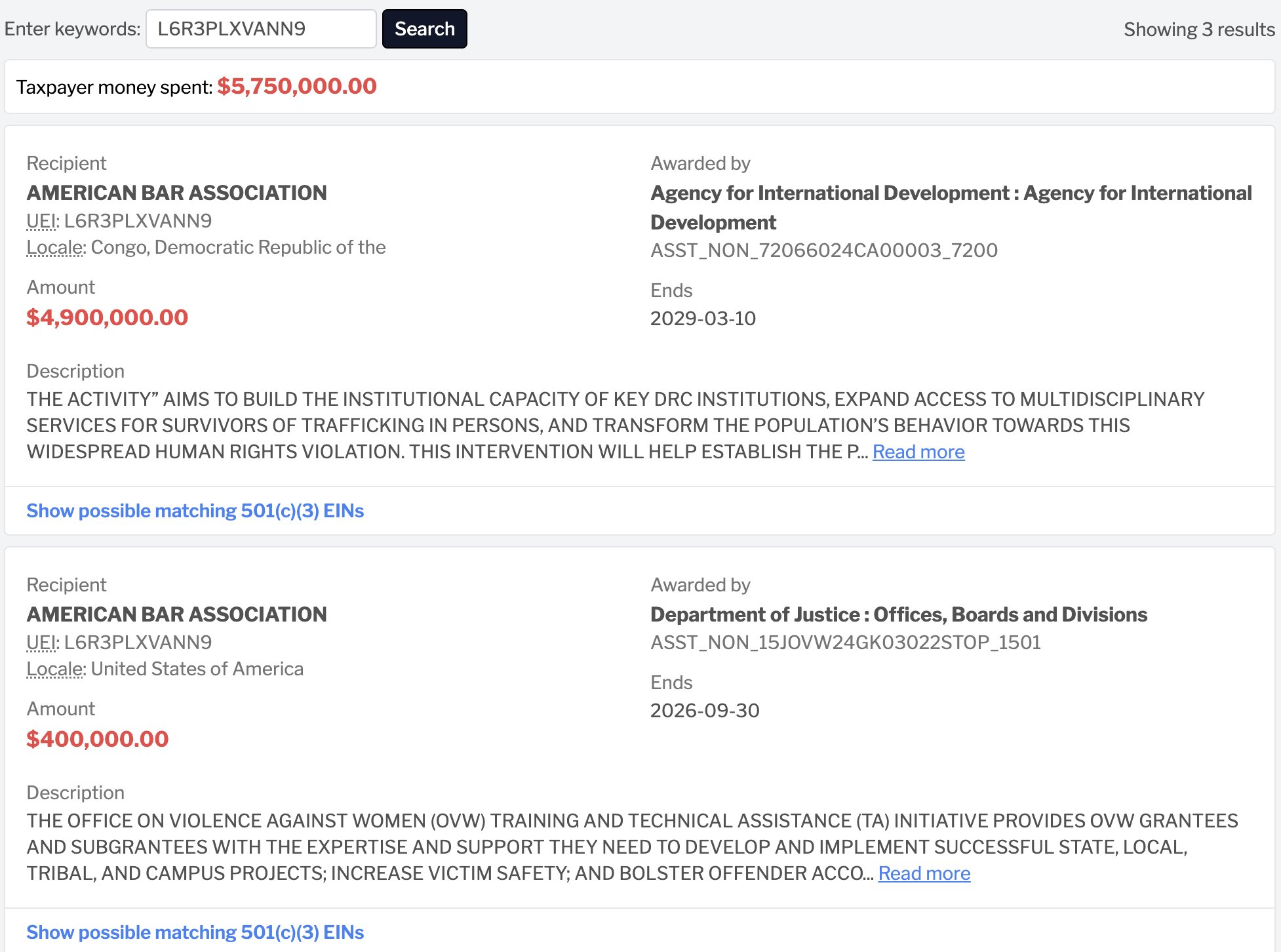Click the UEI abbreviation in the United States award

pyautogui.click(x=43, y=643)
